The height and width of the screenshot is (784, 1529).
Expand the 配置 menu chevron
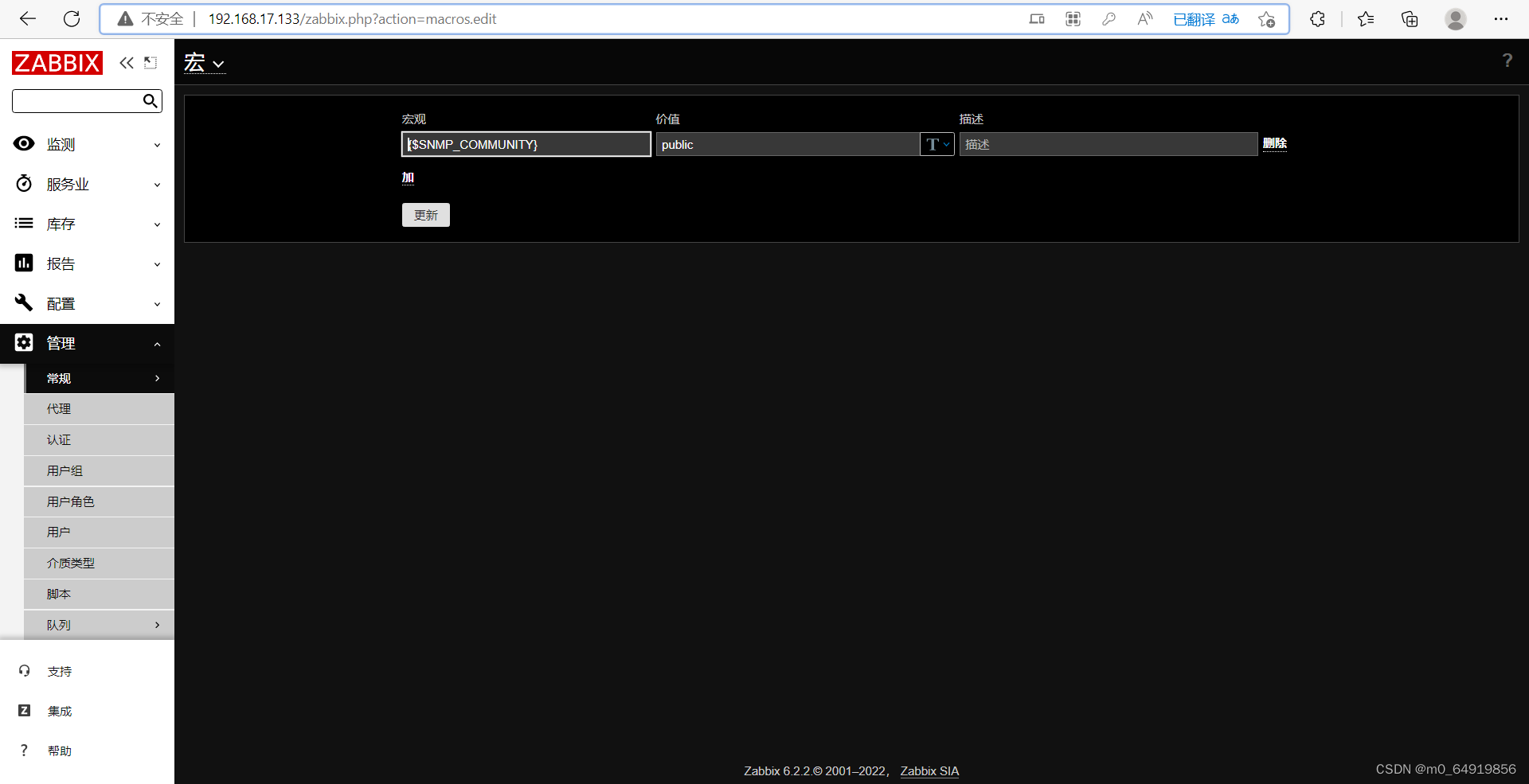pyautogui.click(x=157, y=304)
